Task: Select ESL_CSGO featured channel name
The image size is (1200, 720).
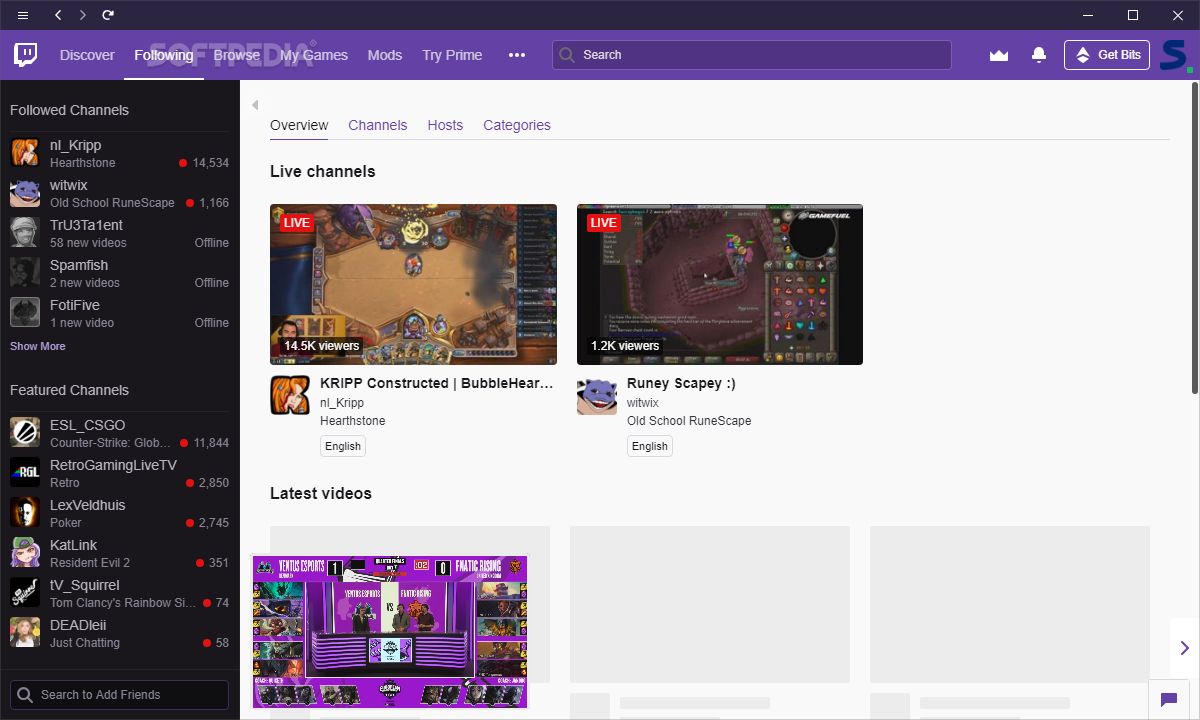Action: click(88, 425)
